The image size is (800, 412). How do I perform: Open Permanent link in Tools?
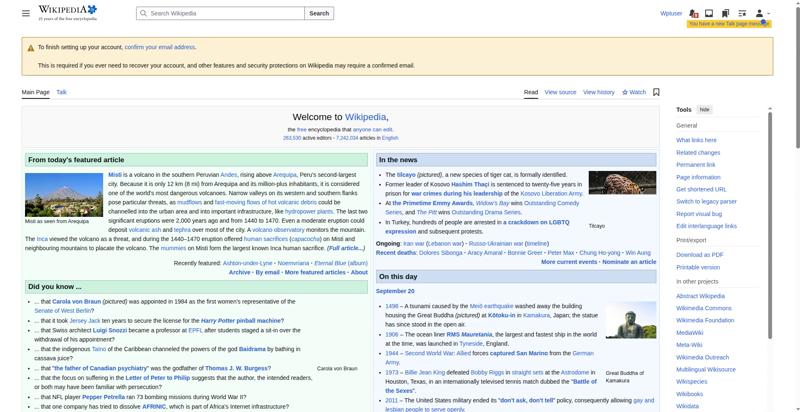(695, 165)
